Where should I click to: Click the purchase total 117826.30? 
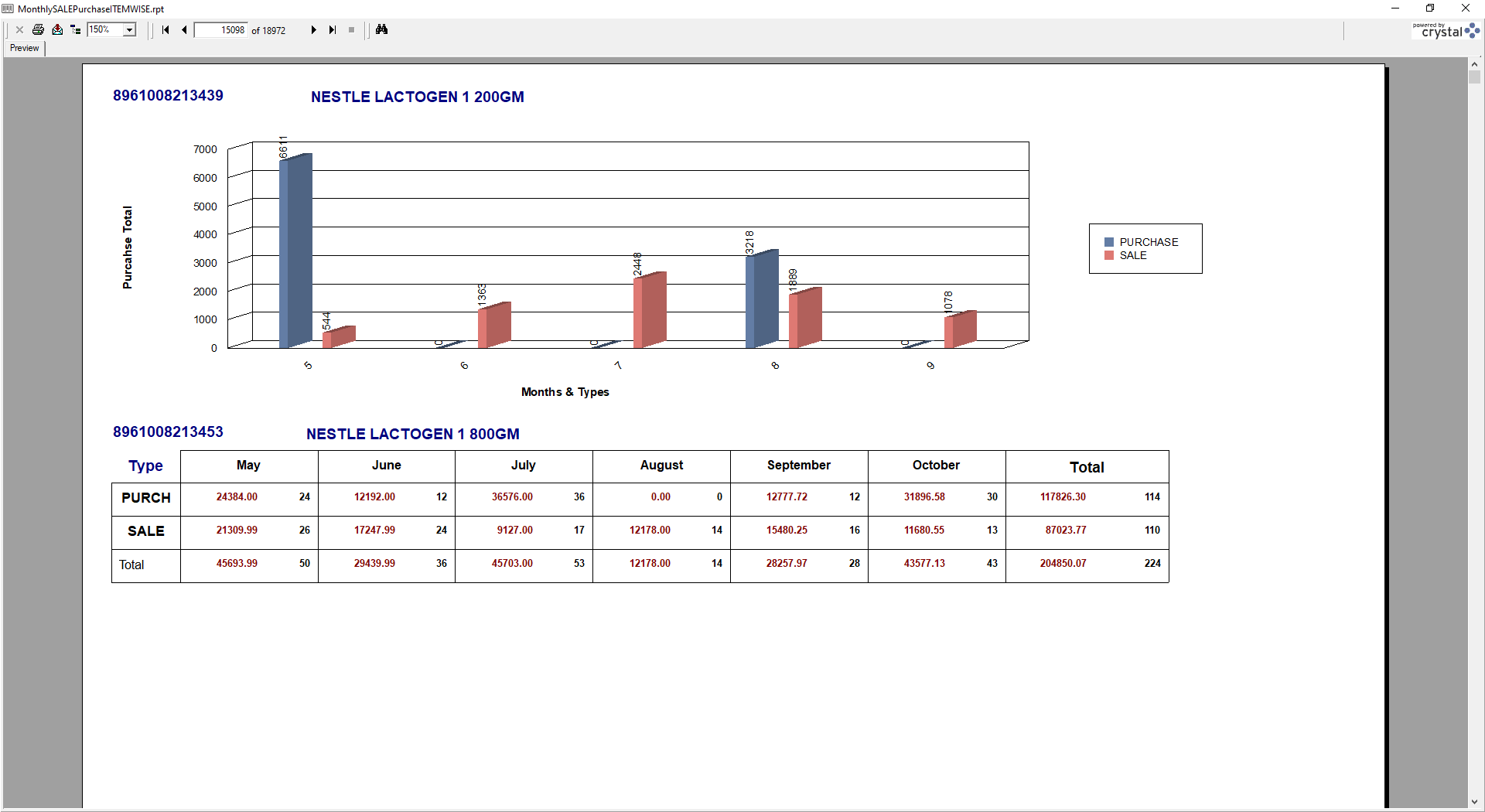point(1063,497)
